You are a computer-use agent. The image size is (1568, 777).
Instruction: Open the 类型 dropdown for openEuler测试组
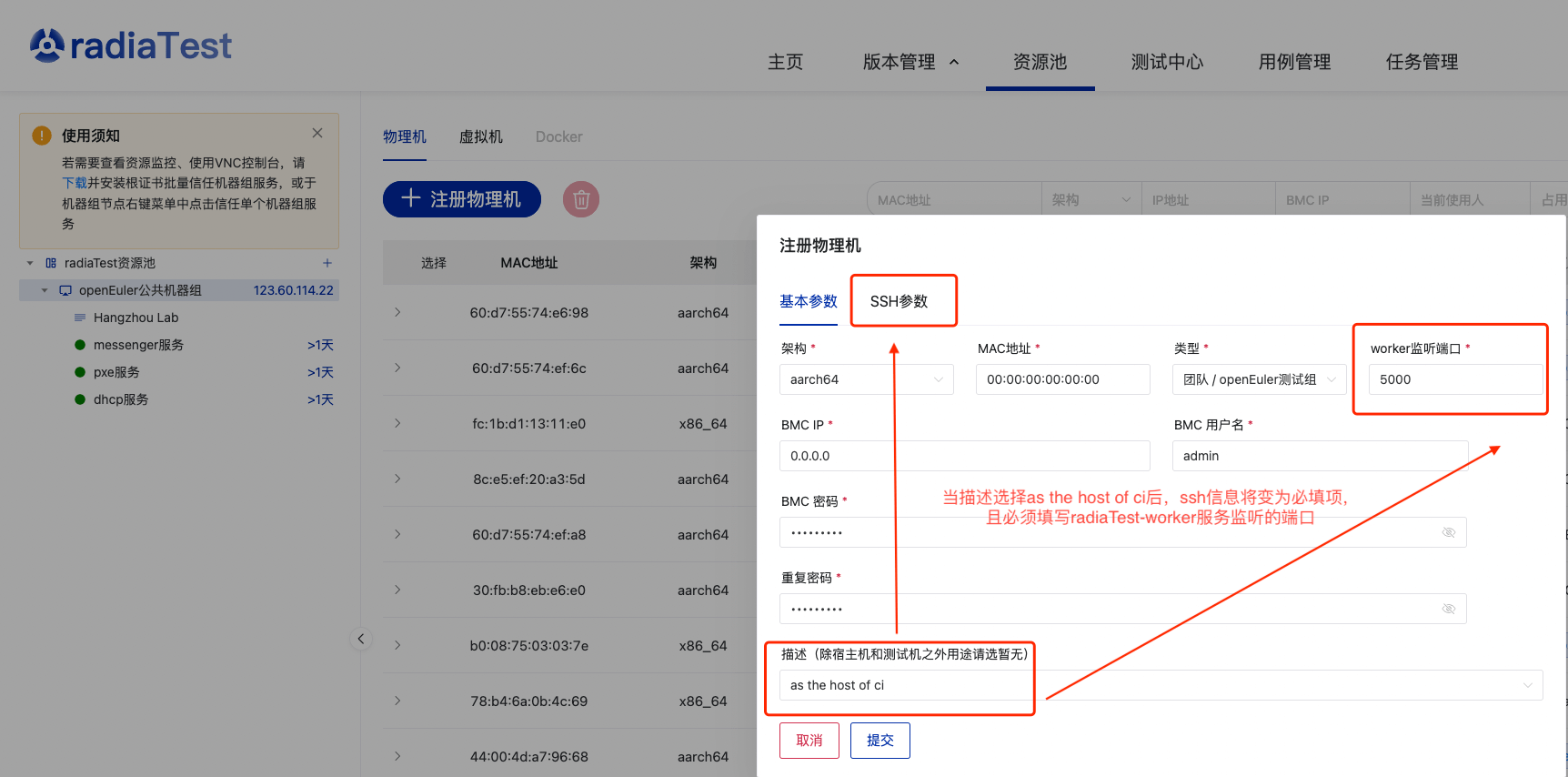tap(1259, 379)
